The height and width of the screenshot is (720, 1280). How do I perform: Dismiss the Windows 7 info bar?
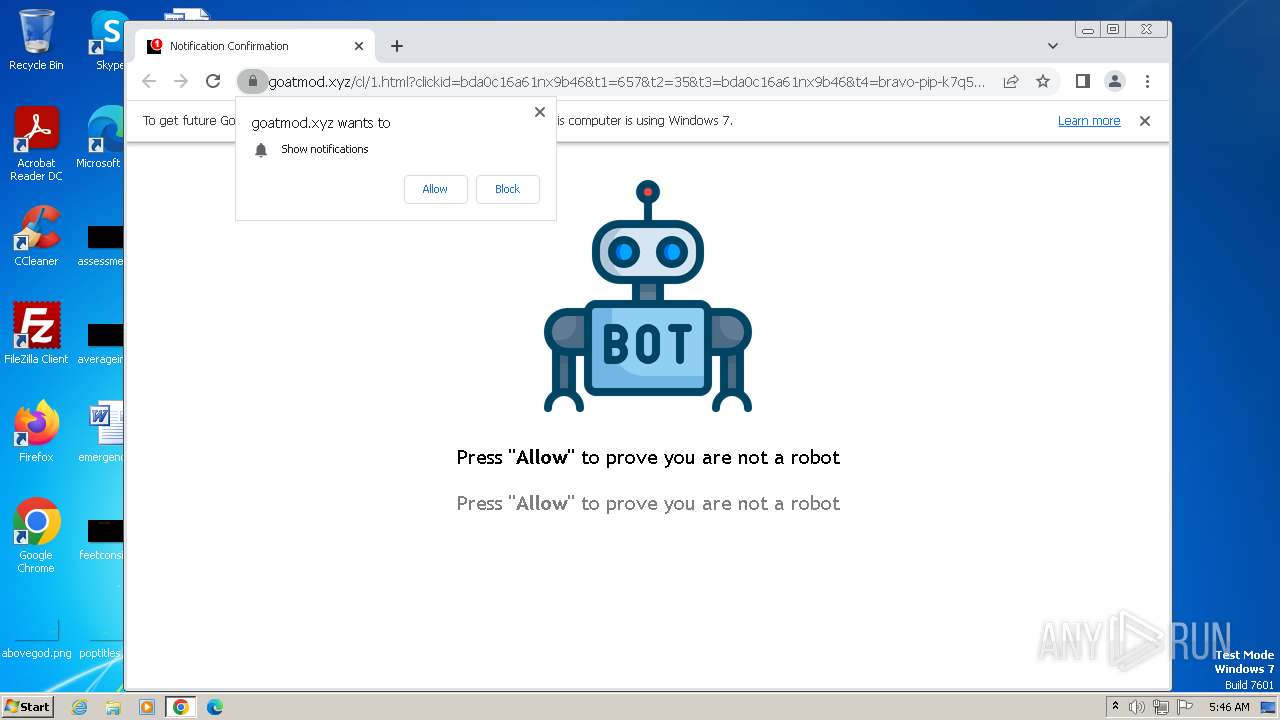1145,121
